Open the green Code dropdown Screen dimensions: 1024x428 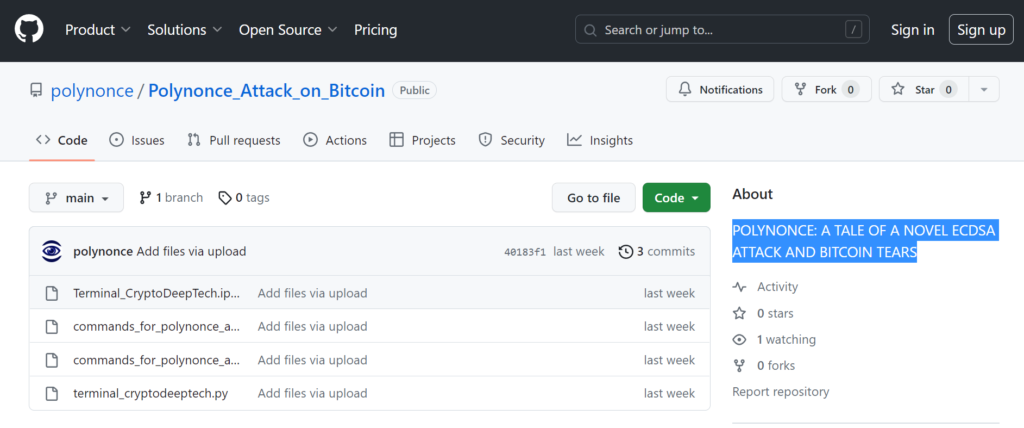[x=677, y=198]
